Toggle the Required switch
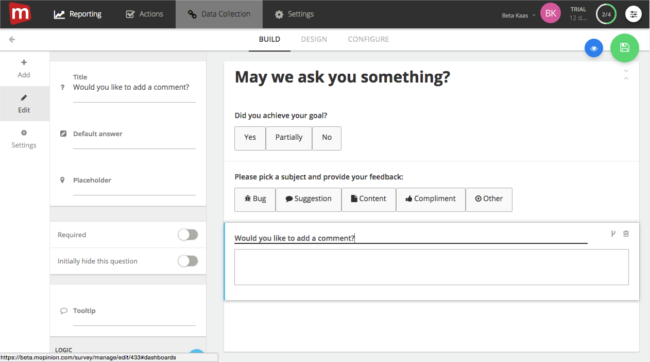This screenshot has height=362, width=650. [188, 235]
